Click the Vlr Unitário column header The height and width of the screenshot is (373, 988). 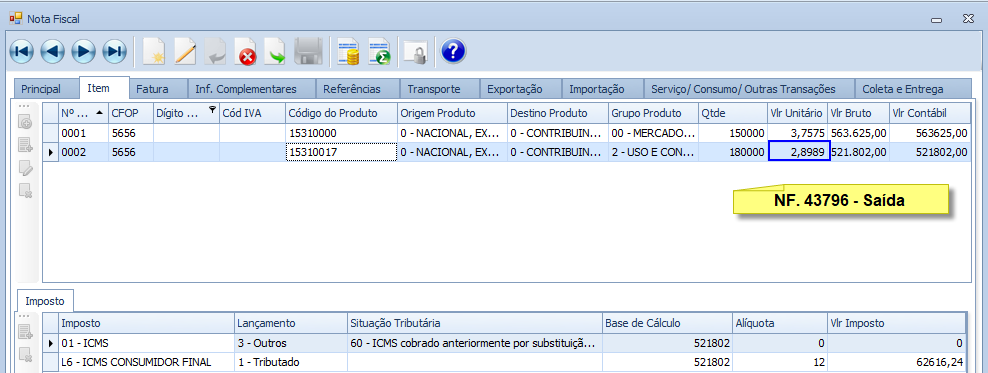797,113
